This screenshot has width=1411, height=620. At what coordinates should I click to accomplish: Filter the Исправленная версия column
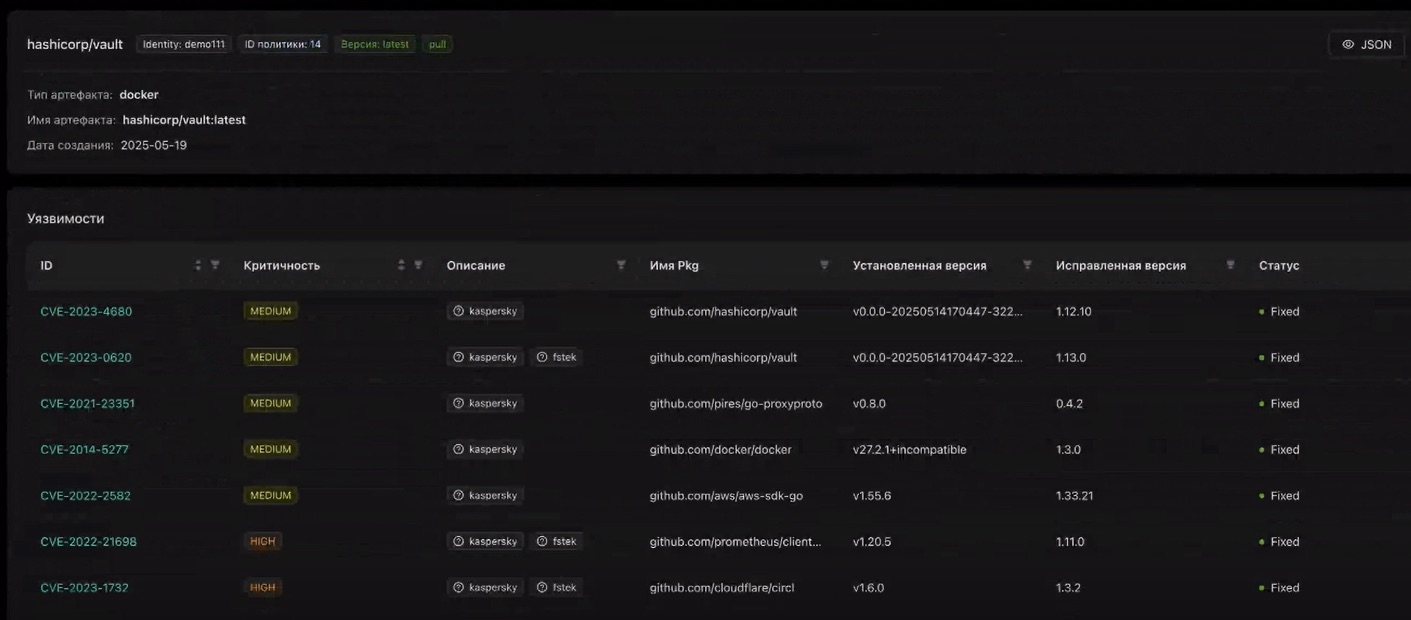tap(1230, 265)
